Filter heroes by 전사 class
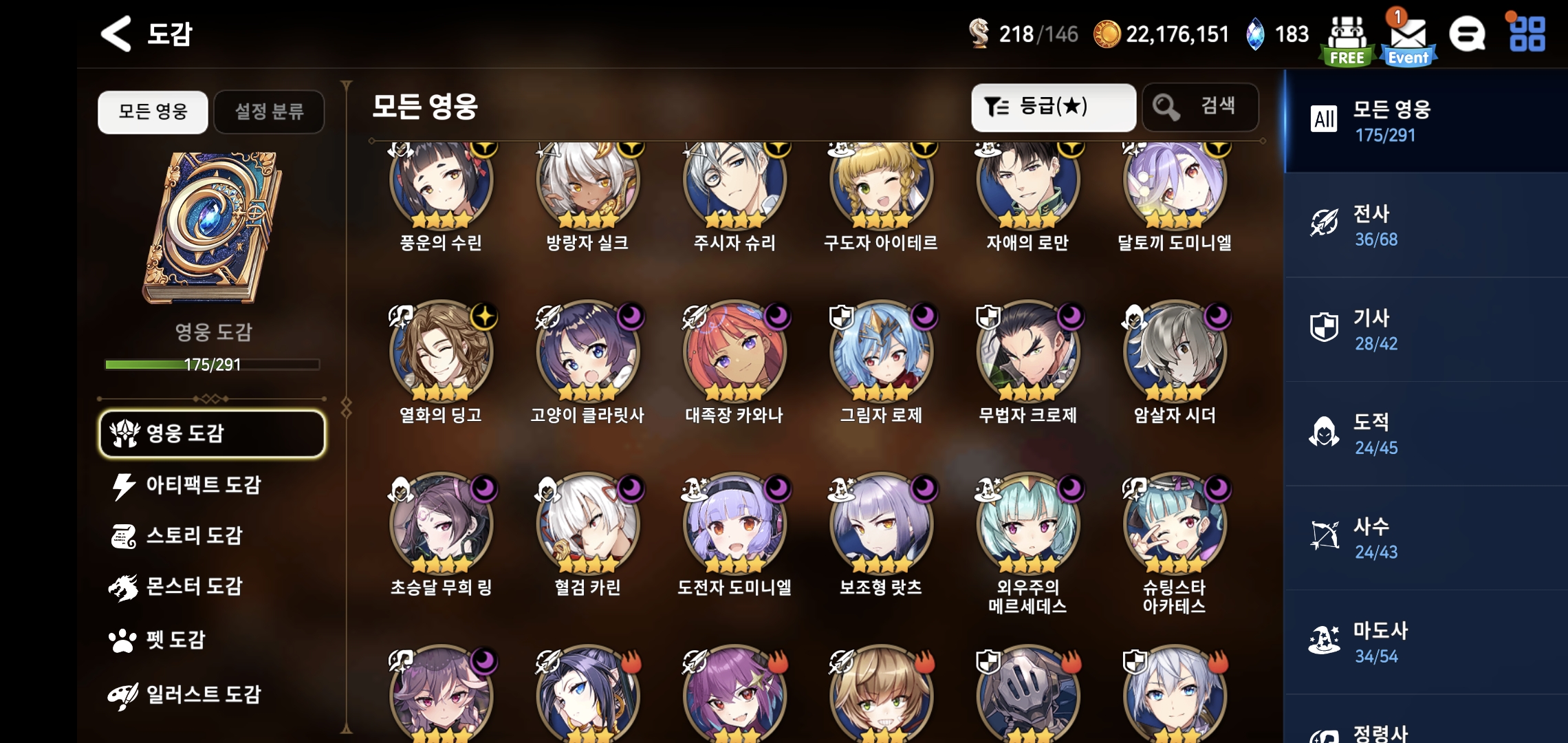Screen dimensions: 1568x743 1426,226
